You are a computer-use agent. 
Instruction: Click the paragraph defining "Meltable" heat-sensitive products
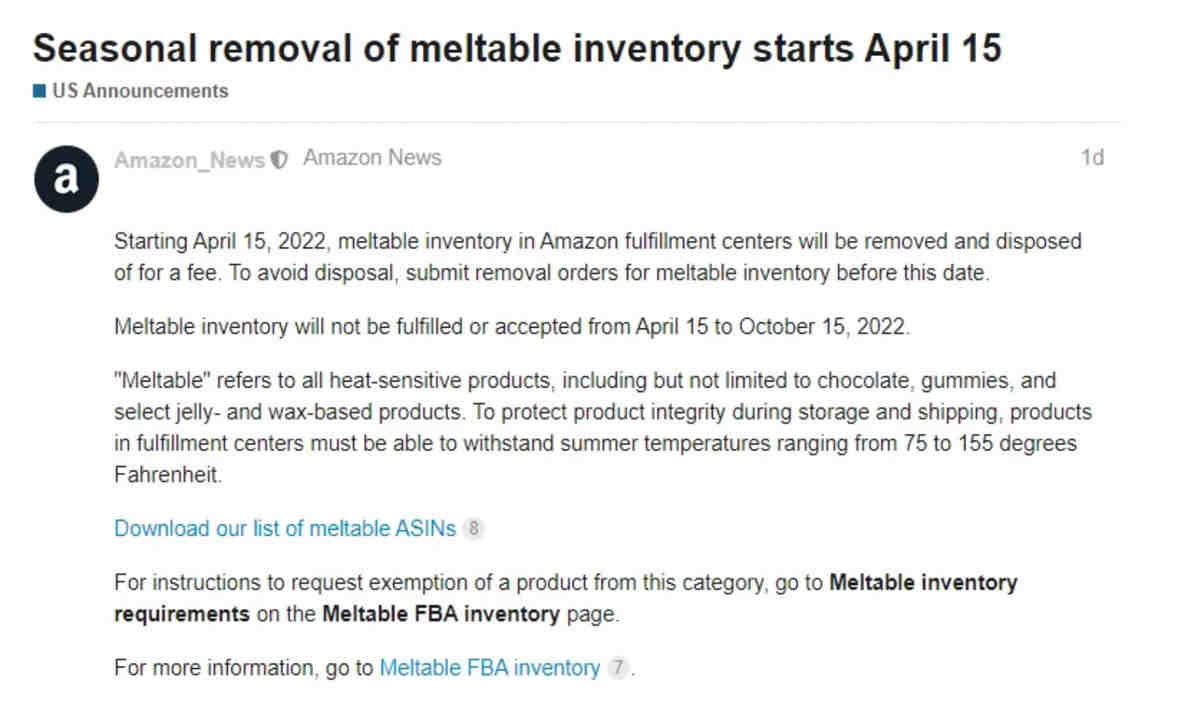(x=603, y=428)
